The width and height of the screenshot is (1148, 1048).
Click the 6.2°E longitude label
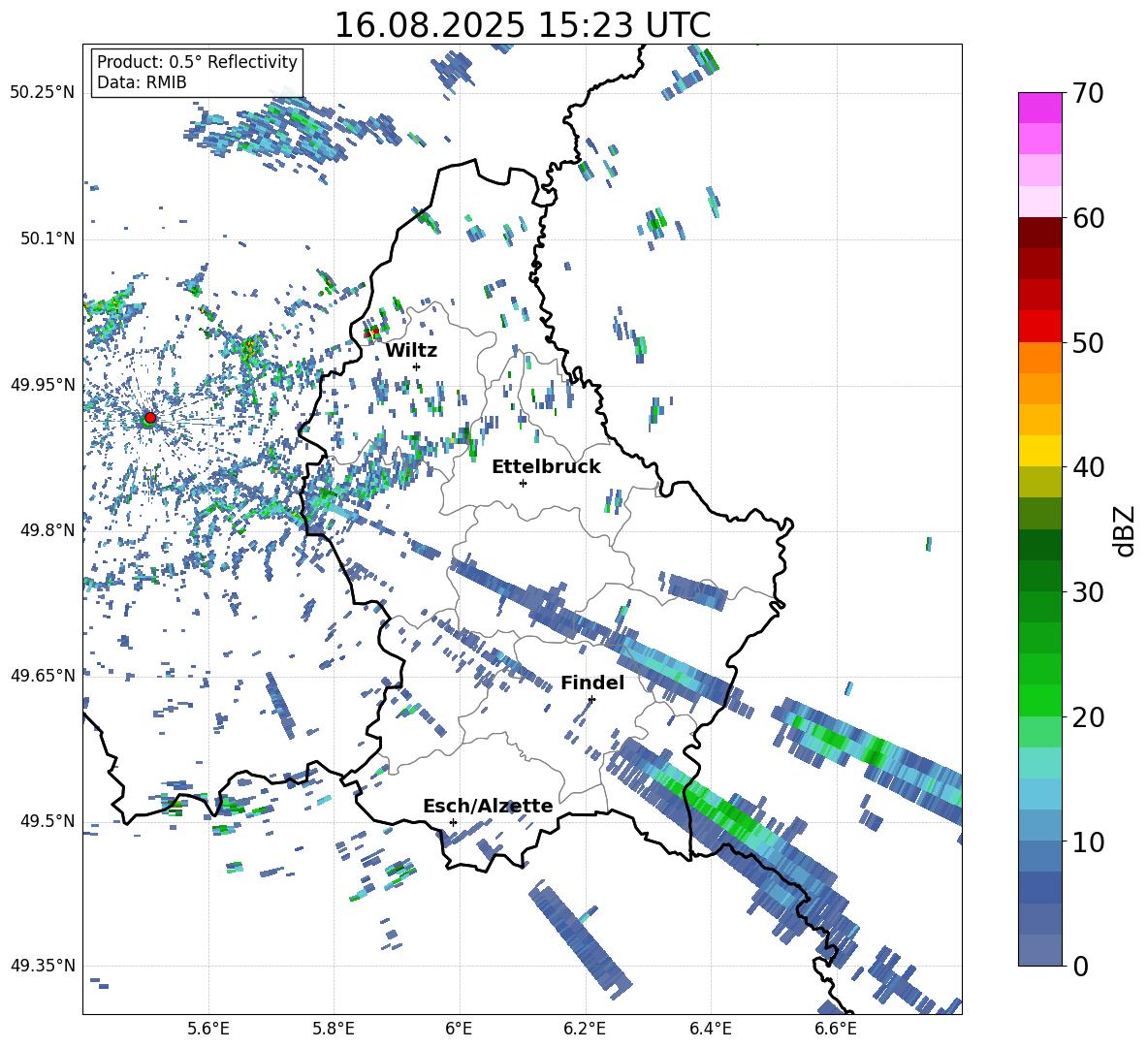pos(585,1029)
